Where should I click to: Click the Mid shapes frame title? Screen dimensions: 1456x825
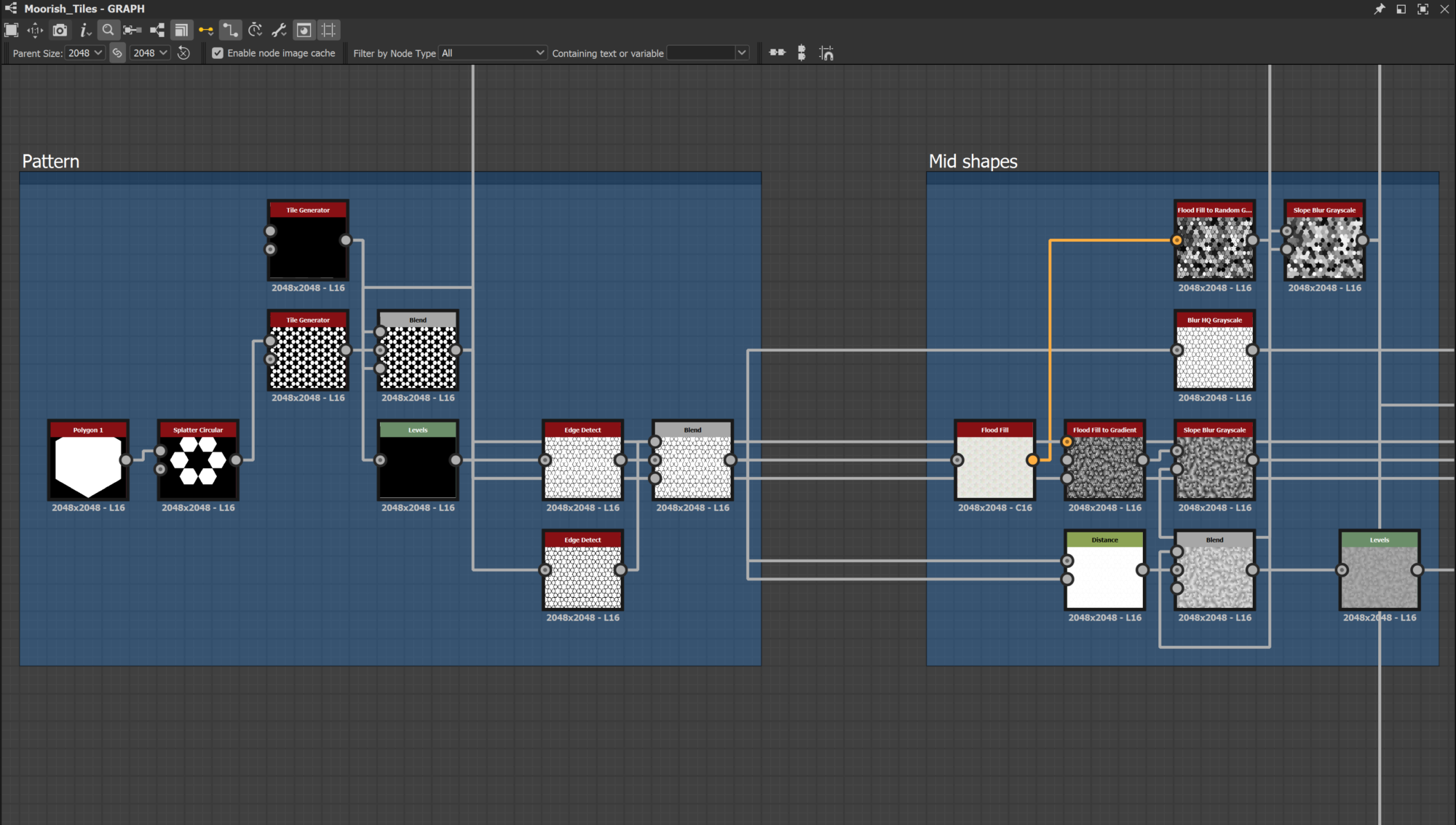(x=973, y=162)
